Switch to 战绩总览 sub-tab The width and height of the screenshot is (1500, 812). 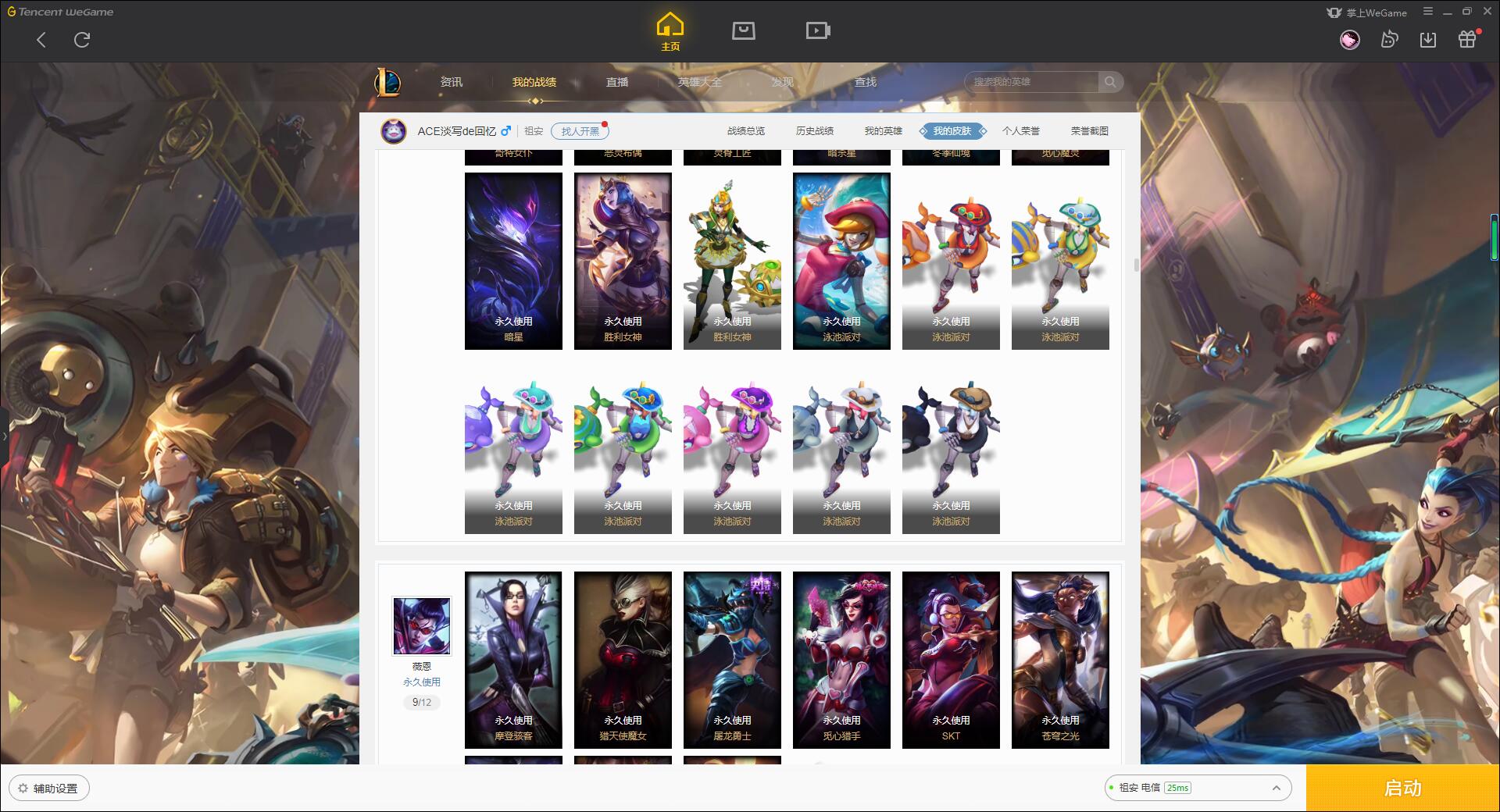pos(746,130)
